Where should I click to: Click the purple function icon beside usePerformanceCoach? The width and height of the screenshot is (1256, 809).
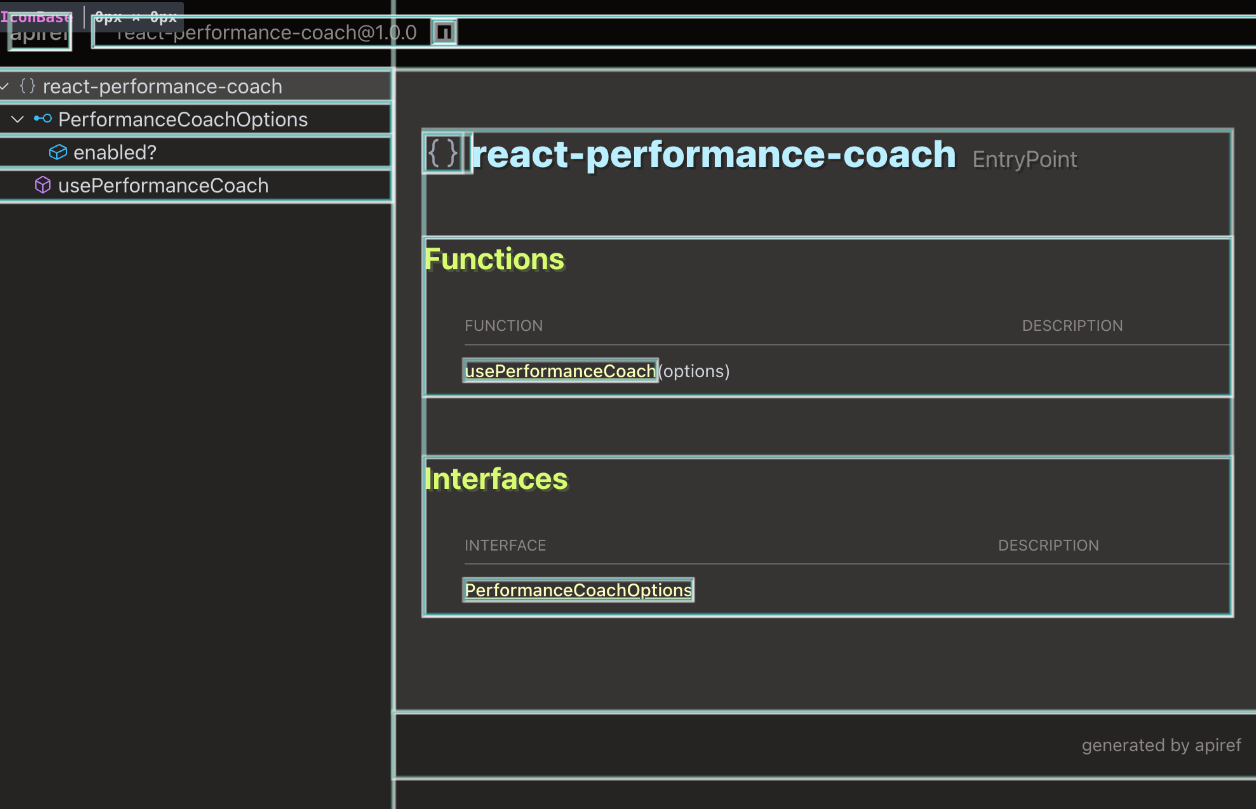(x=42, y=185)
